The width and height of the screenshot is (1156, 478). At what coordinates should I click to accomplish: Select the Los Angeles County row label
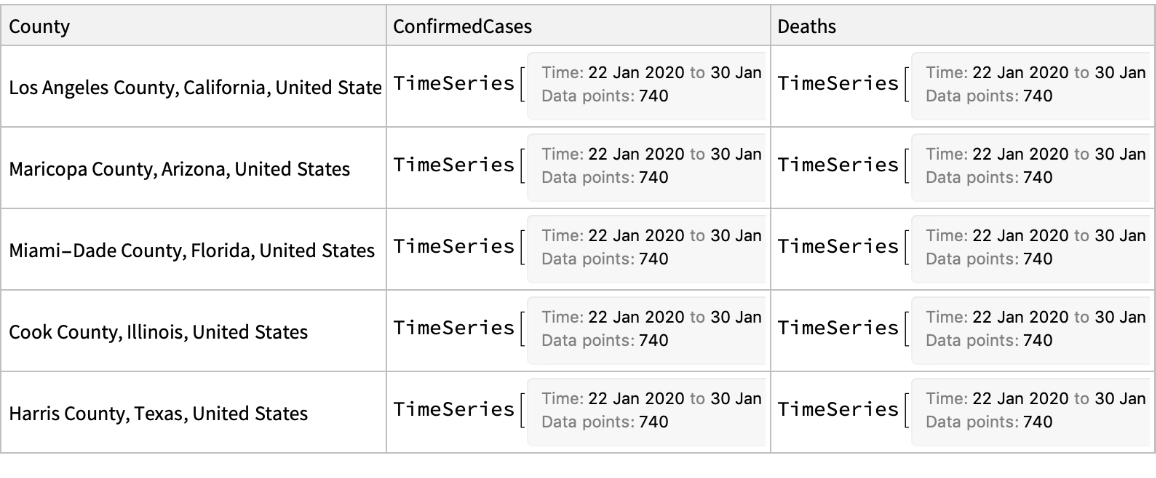[x=196, y=88]
